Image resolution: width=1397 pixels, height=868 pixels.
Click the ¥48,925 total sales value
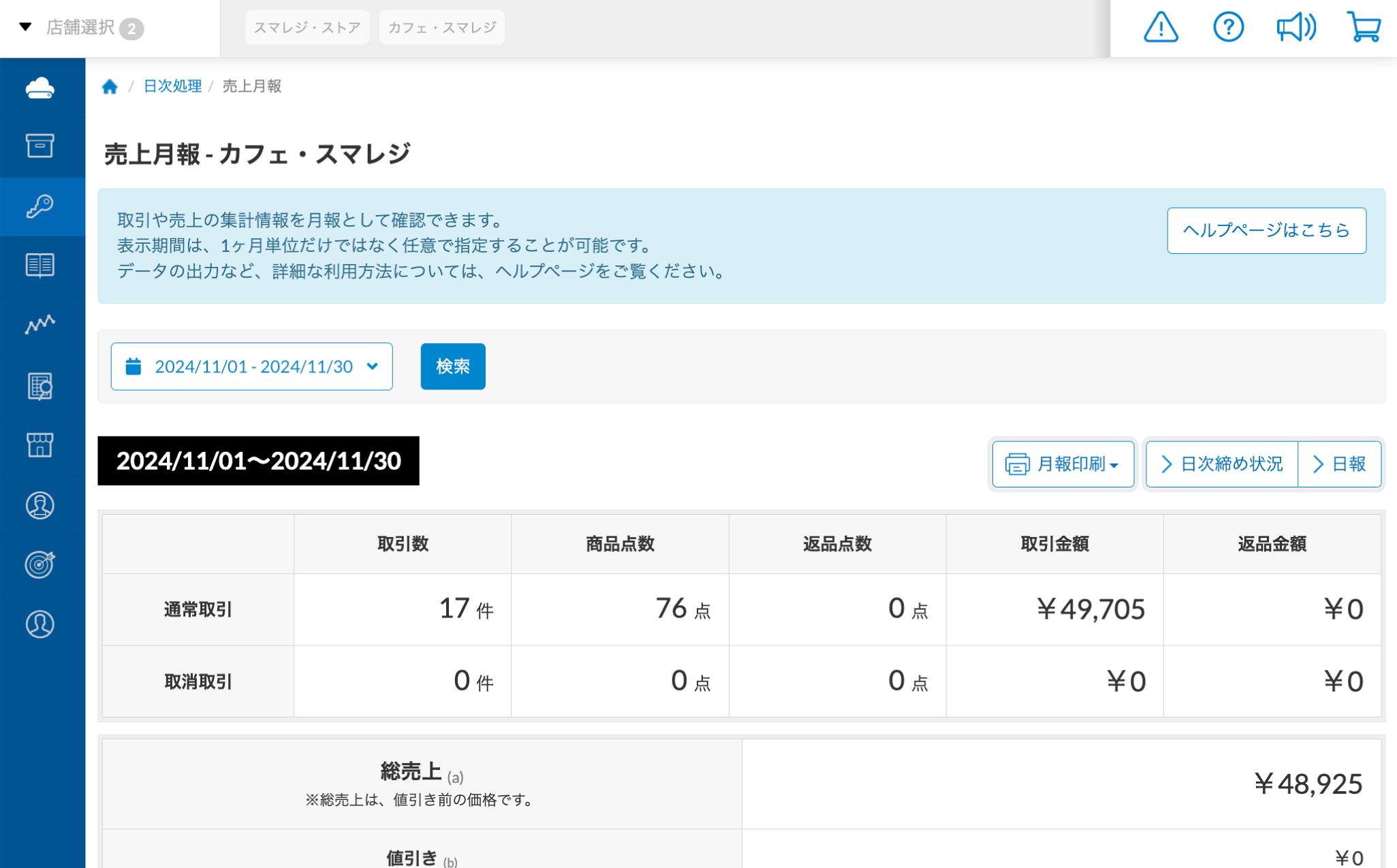tap(1308, 784)
